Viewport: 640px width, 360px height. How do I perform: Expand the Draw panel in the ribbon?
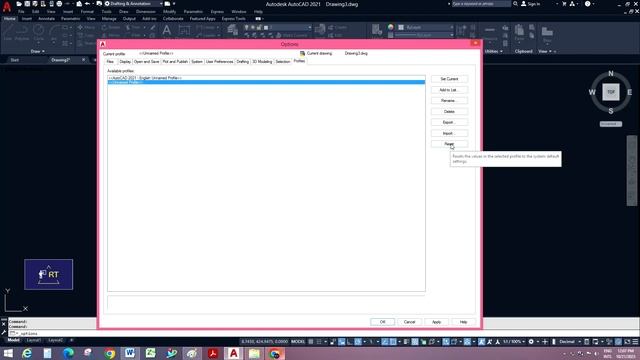(x=38, y=51)
